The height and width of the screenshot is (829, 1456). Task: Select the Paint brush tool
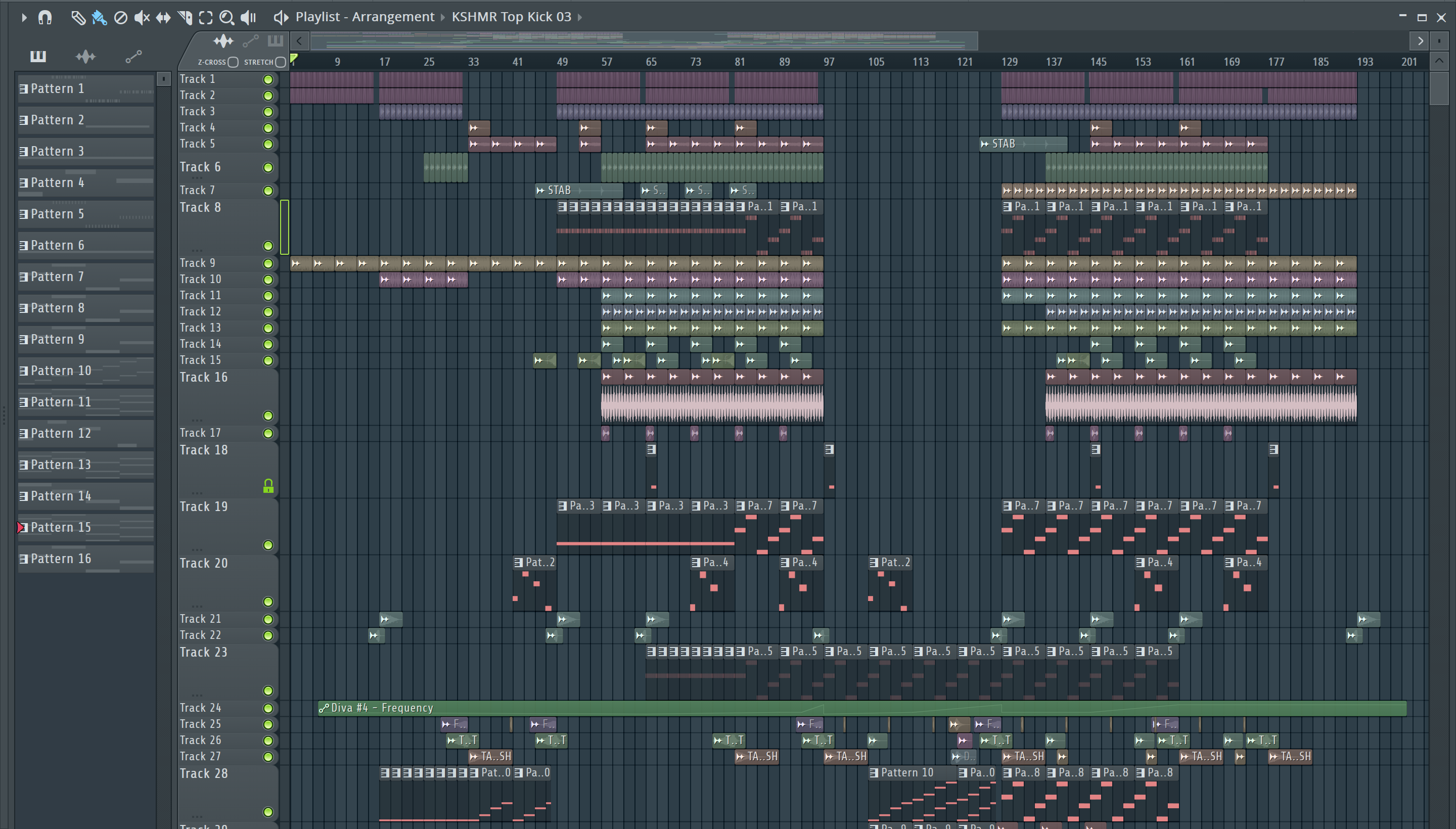(x=99, y=18)
